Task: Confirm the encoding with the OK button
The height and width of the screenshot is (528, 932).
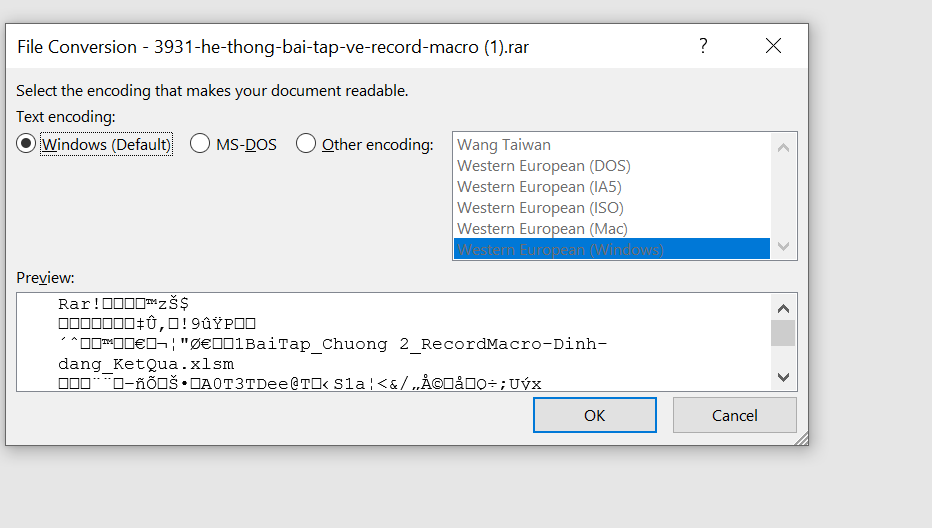Action: click(x=594, y=415)
